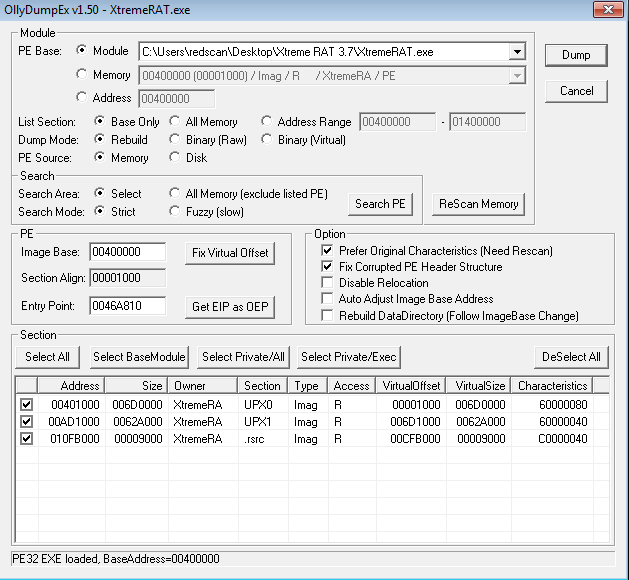This screenshot has height=580, width=629.
Task: Click Get EIP as OEP button
Action: tap(230, 307)
